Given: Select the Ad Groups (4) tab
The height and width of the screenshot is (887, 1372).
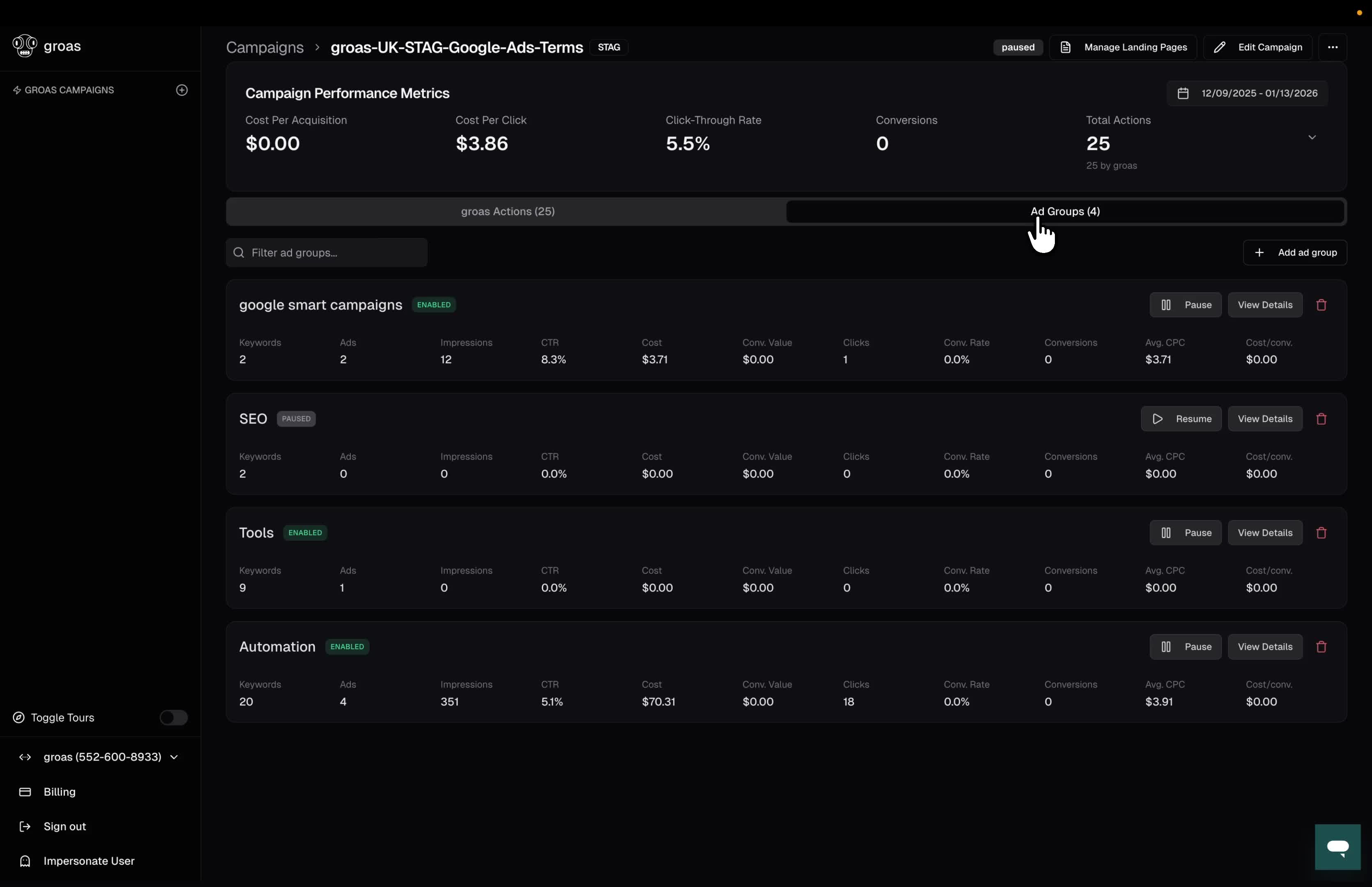Looking at the screenshot, I should click(x=1064, y=211).
